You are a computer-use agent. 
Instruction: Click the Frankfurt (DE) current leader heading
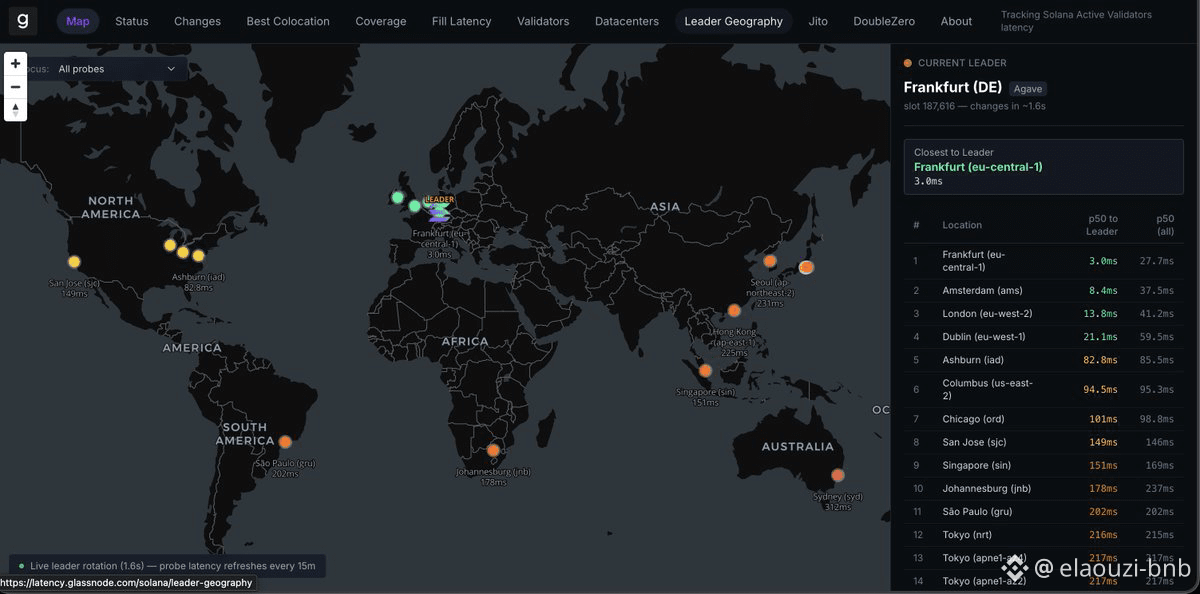[953, 87]
